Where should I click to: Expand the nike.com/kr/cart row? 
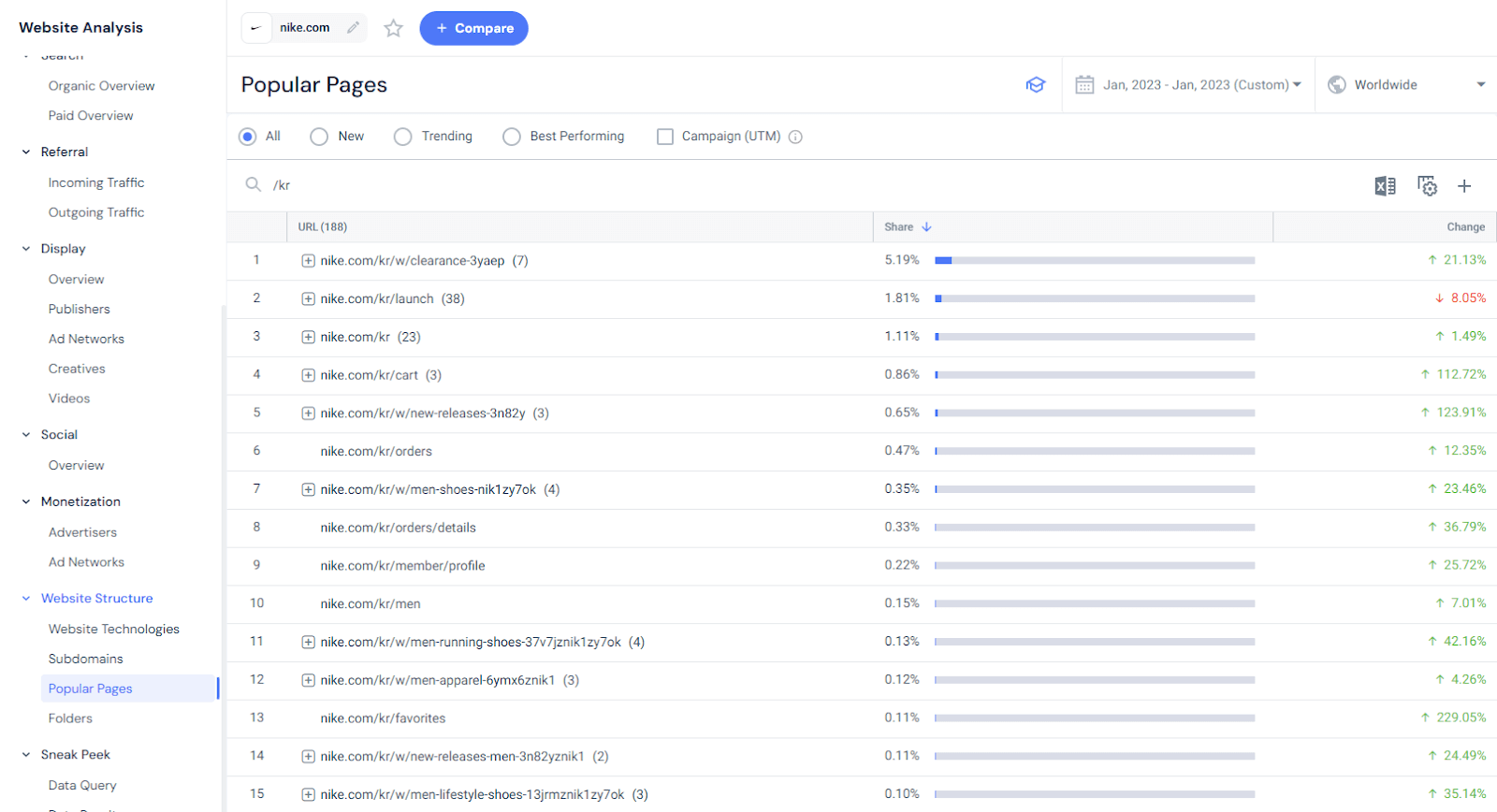308,375
